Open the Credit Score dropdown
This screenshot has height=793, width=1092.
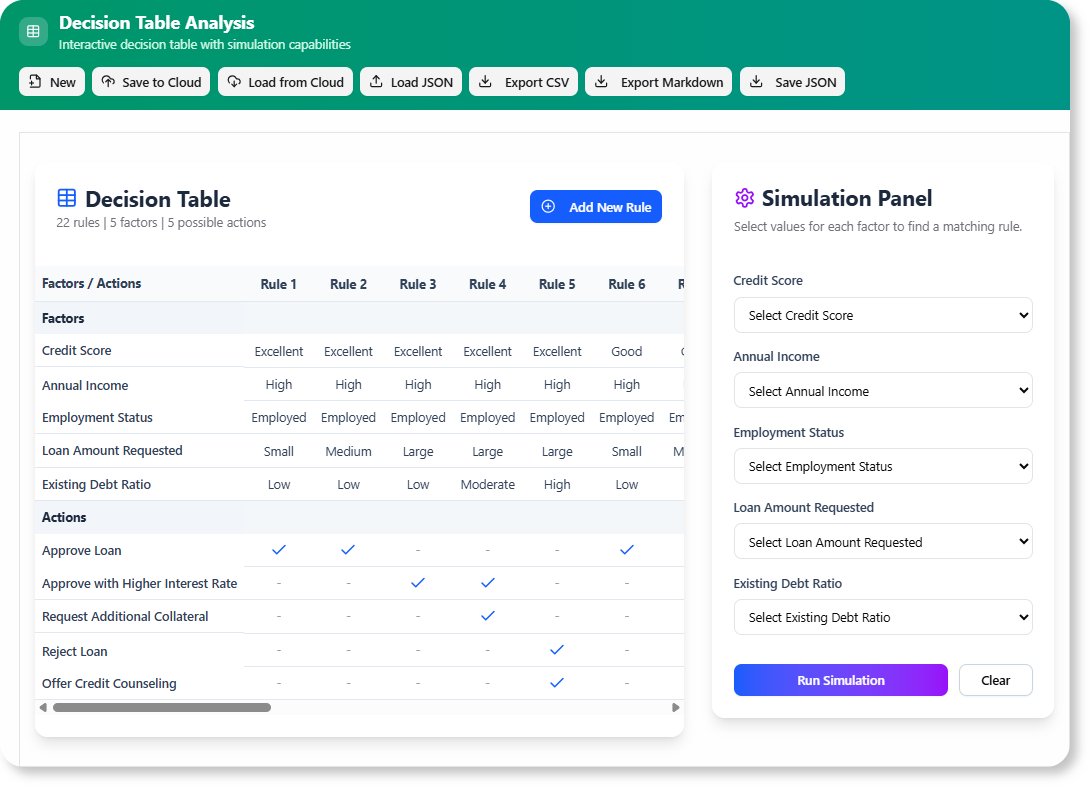click(883, 315)
